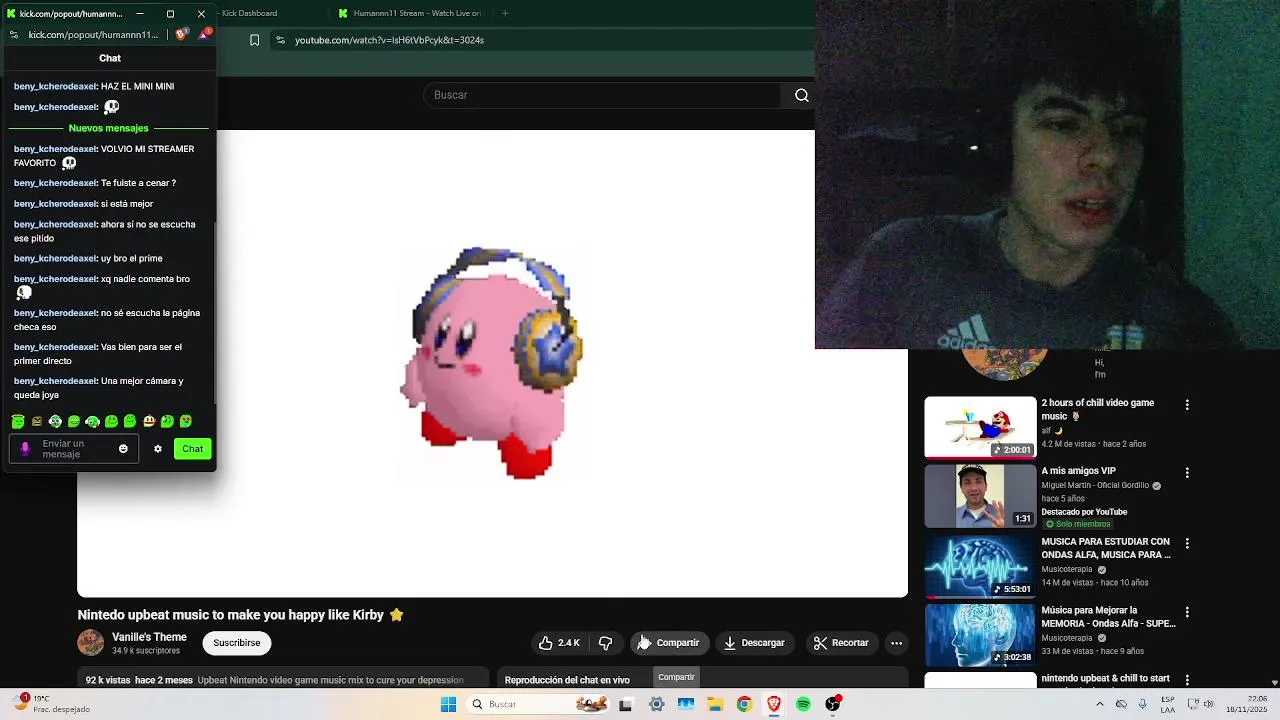Open Google Chrome from taskbar

pos(744,704)
